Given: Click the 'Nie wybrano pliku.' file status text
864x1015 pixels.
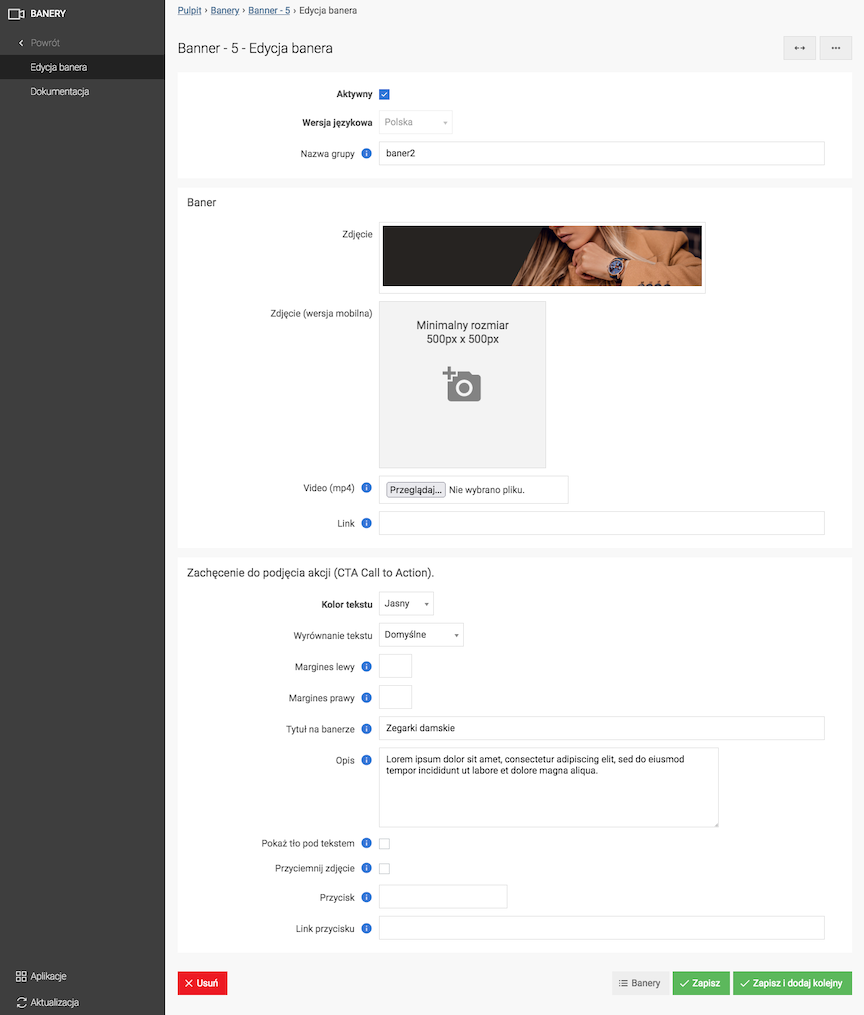Looking at the screenshot, I should pos(487,490).
